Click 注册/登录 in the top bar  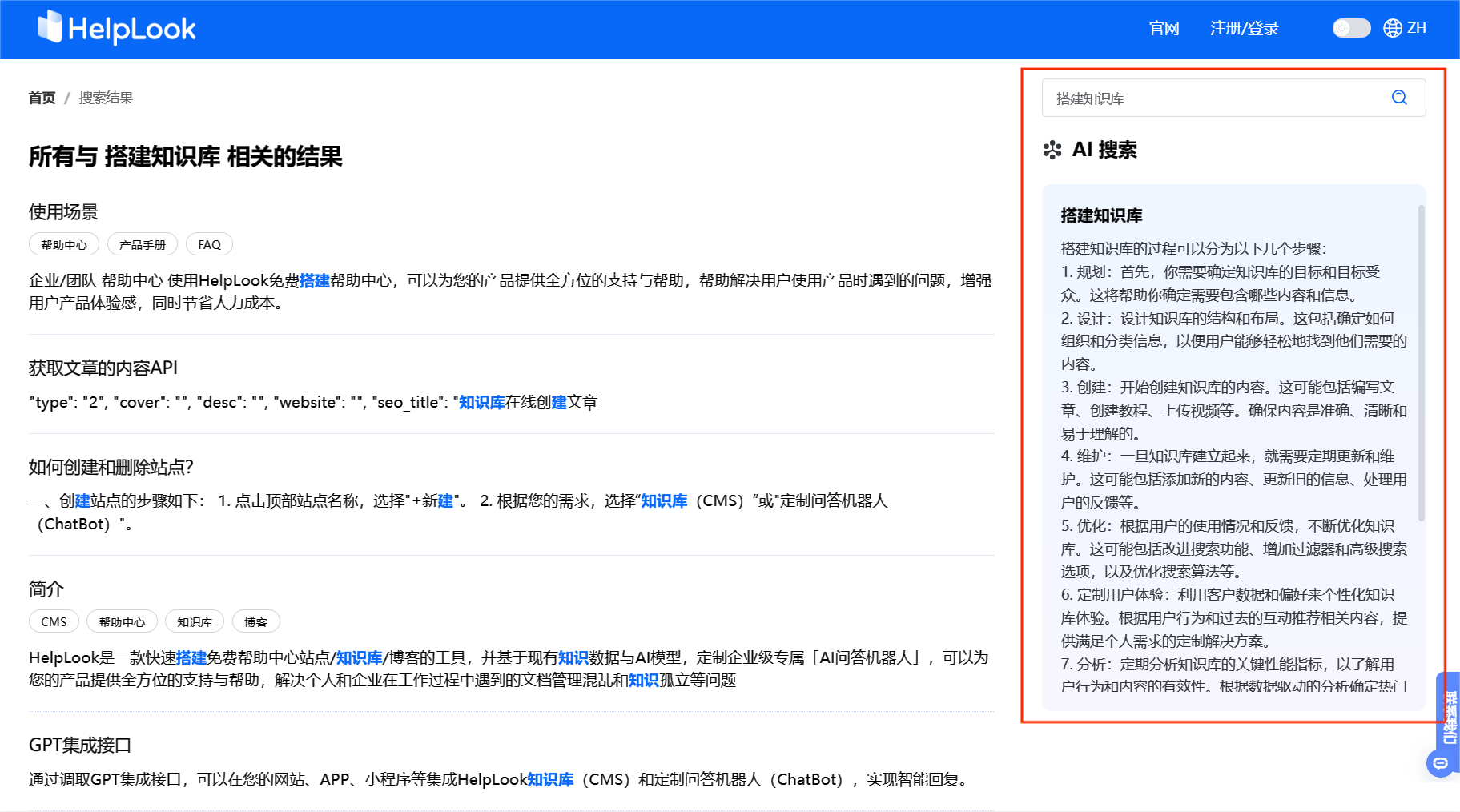click(x=1244, y=28)
